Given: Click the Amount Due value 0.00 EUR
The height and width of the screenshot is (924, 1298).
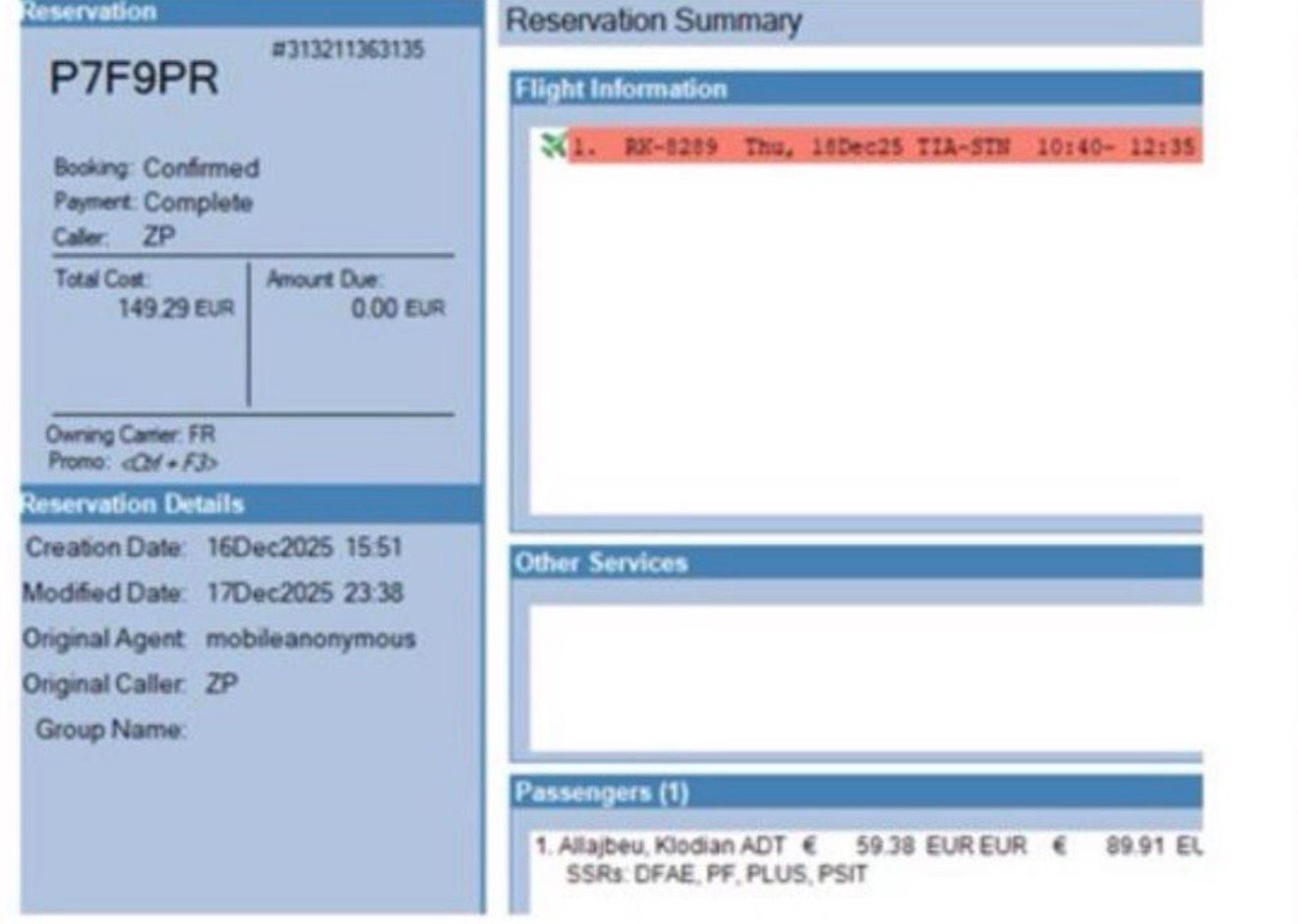Looking at the screenshot, I should pyautogui.click(x=397, y=309).
